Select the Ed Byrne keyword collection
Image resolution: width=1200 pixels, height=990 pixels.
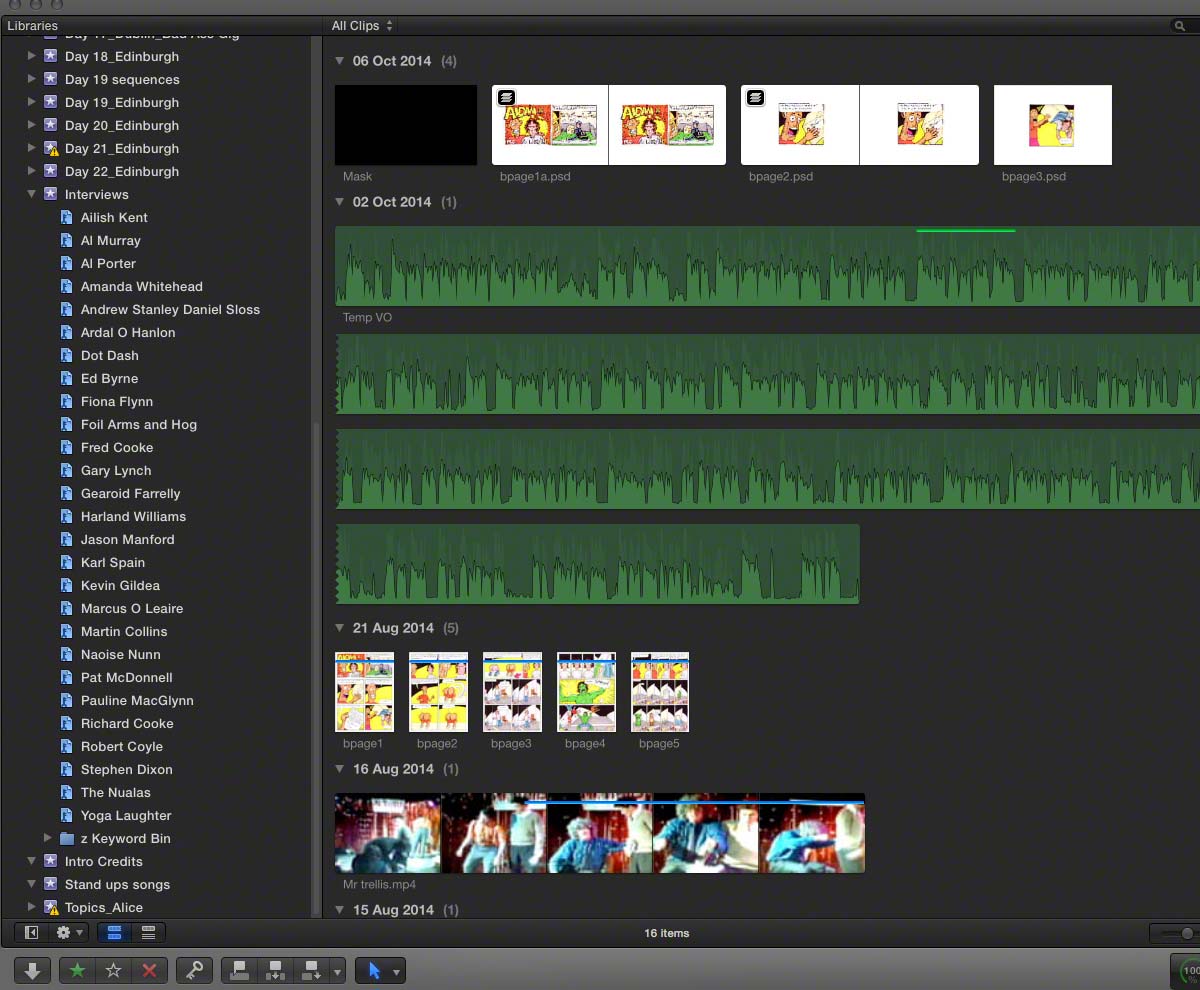(109, 378)
